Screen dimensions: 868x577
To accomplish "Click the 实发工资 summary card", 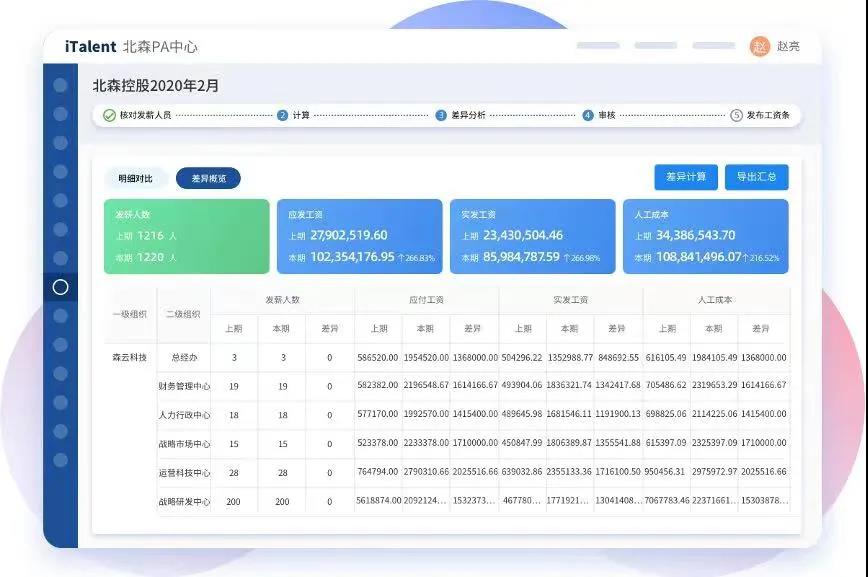I will [x=532, y=236].
